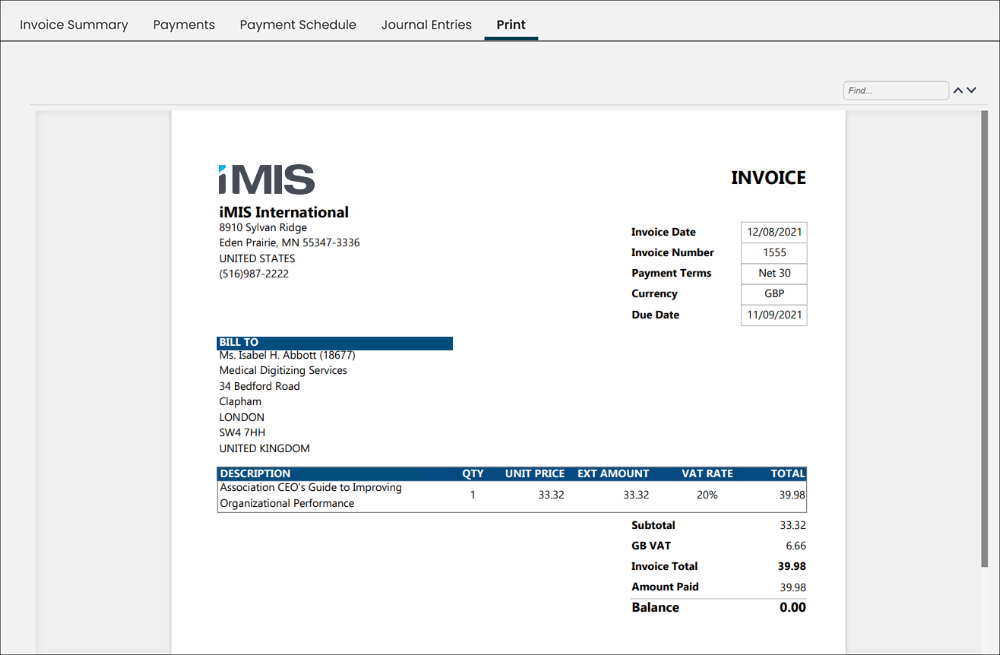The width and height of the screenshot is (1000, 655).
Task: Click quantity value 1 in line item
Action: click(473, 495)
